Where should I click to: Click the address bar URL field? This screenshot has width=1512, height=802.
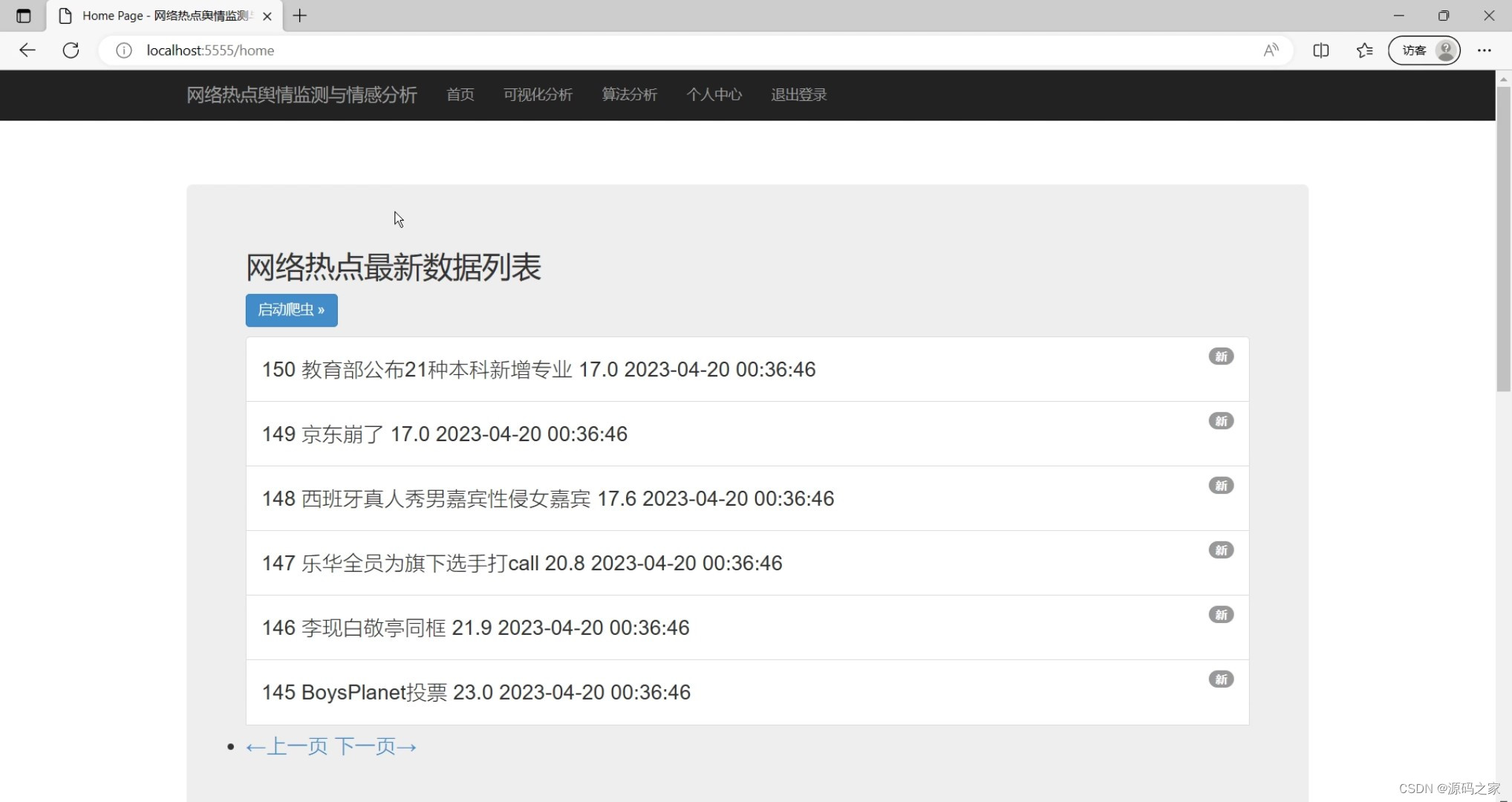(210, 50)
